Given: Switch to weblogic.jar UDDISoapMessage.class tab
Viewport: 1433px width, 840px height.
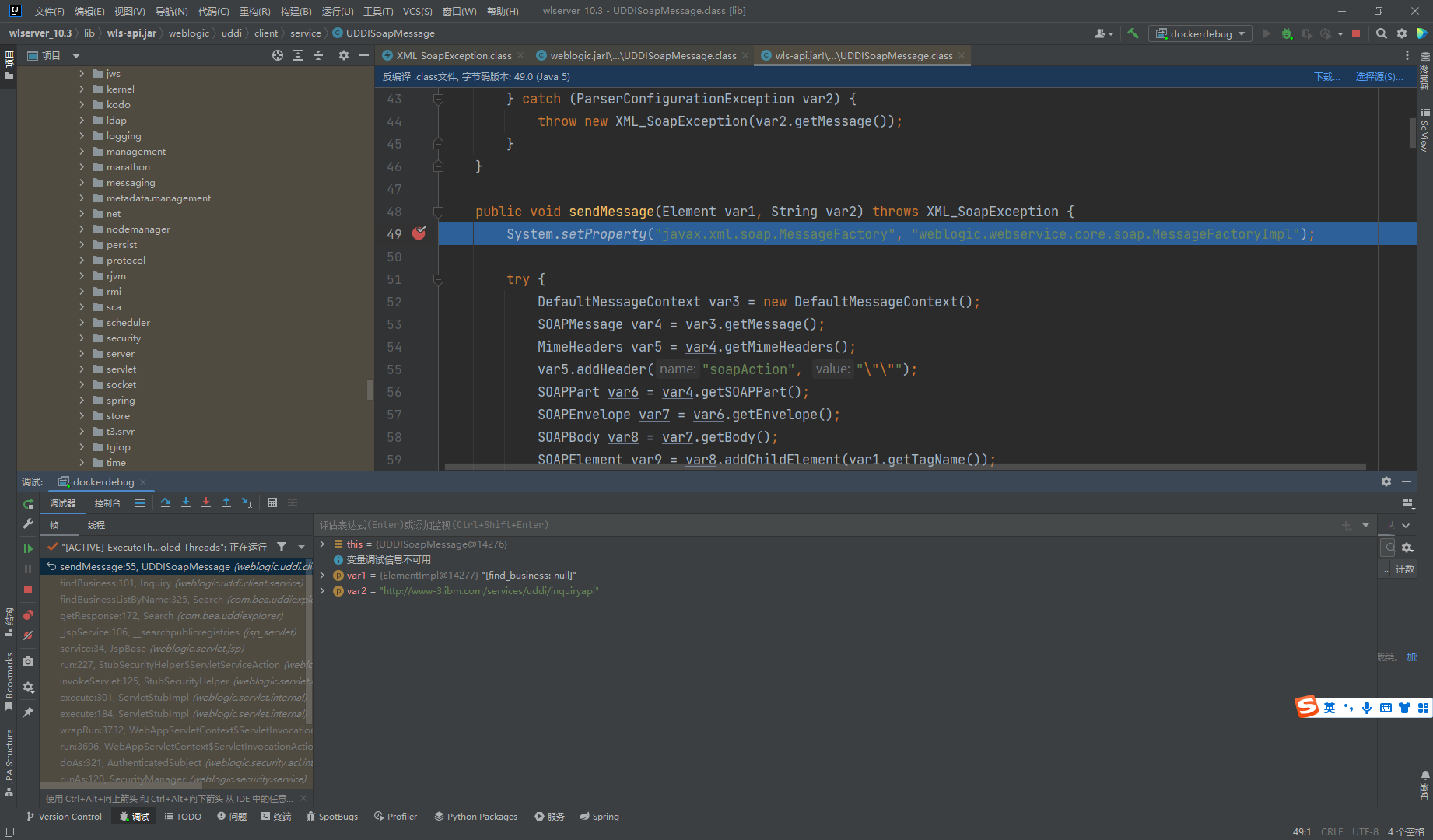Looking at the screenshot, I should 643,55.
